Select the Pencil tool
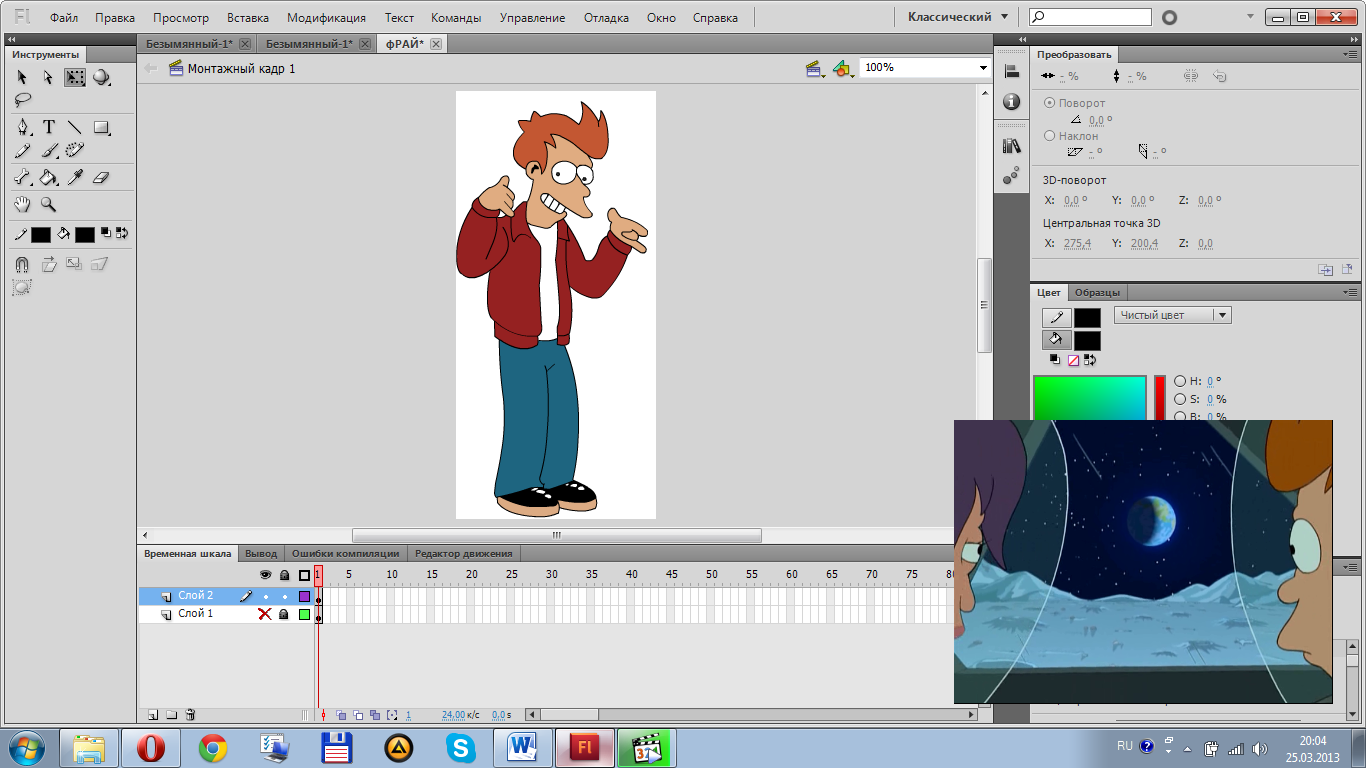The image size is (1366, 768). click(22, 150)
